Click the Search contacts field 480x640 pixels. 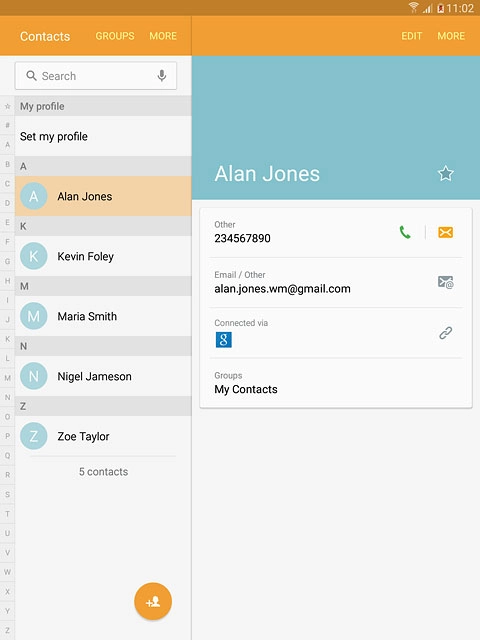[96, 76]
